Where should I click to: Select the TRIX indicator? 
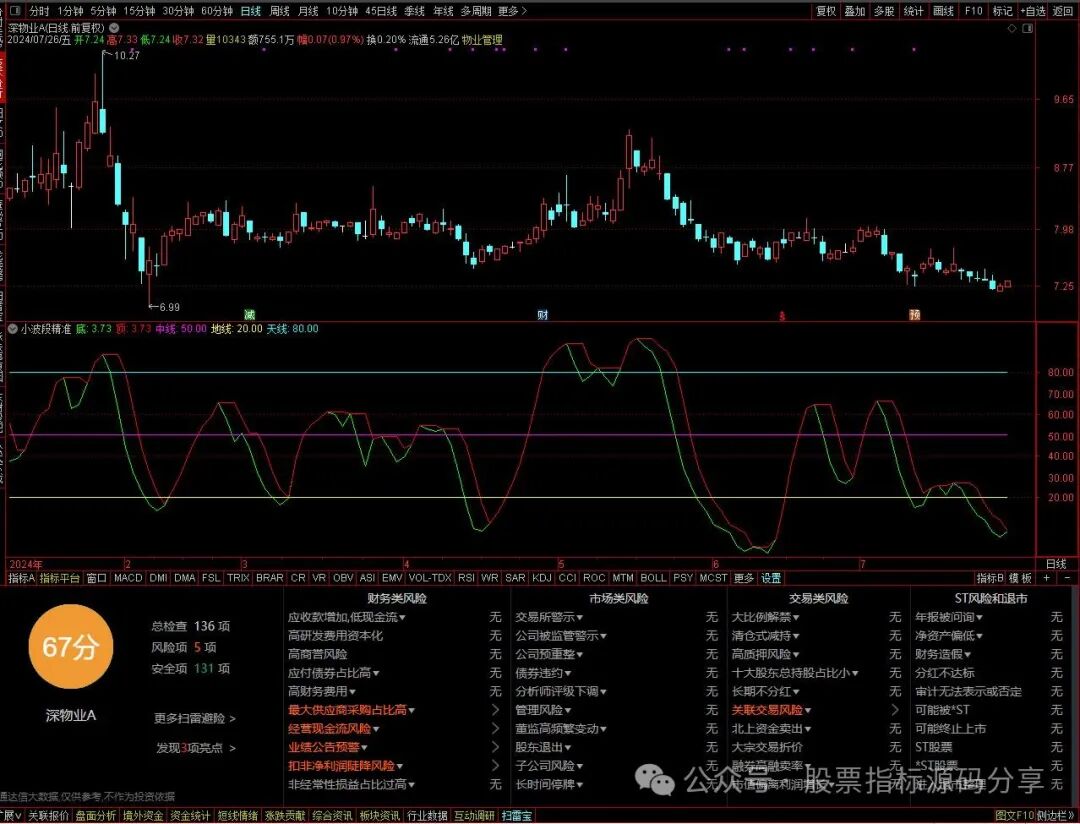(238, 578)
